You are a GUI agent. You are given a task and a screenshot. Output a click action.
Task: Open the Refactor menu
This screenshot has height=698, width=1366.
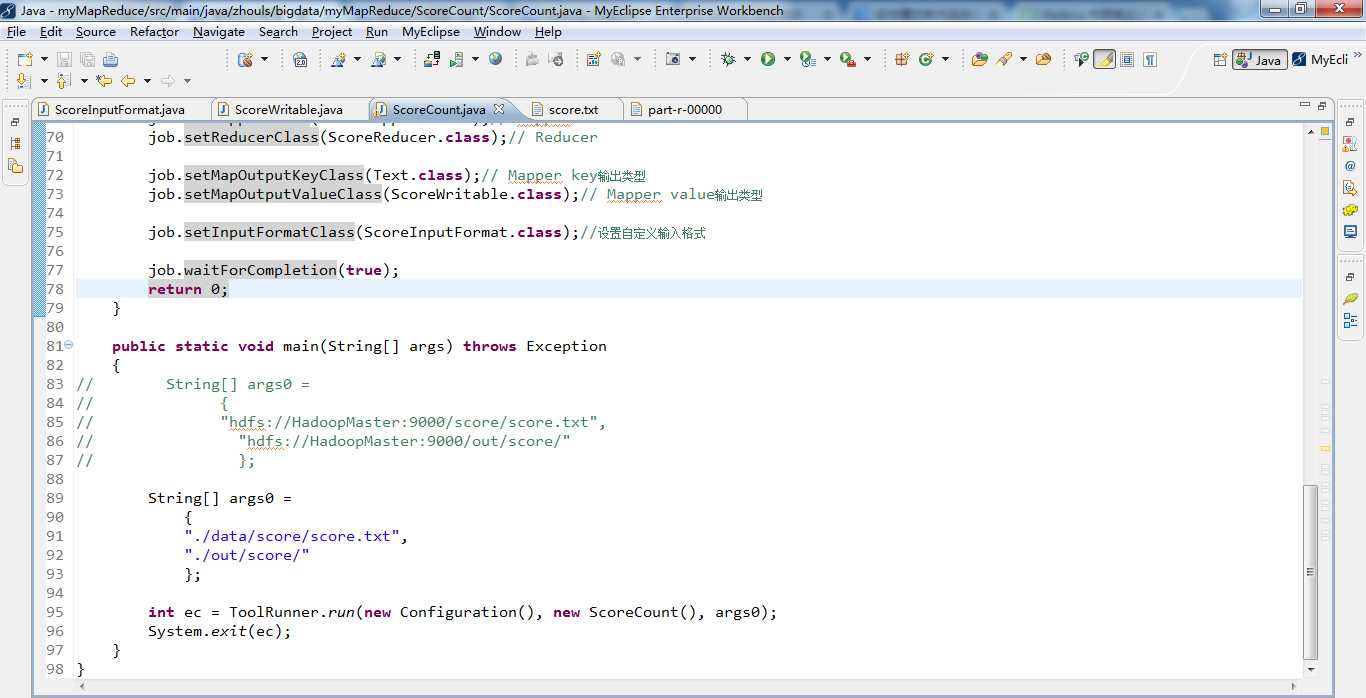coord(154,31)
